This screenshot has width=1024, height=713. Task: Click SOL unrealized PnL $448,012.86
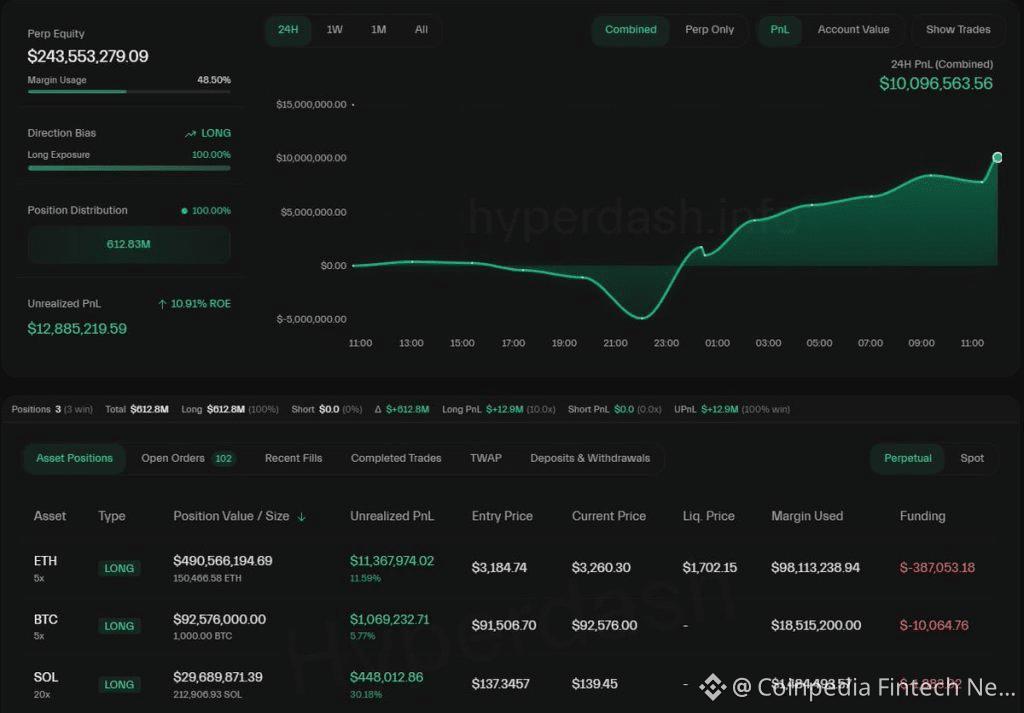point(387,677)
